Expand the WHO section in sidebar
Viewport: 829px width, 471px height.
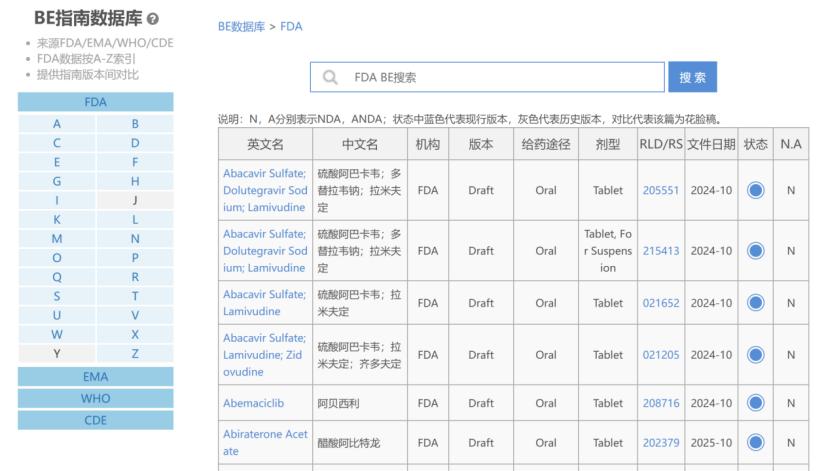[x=95, y=398]
